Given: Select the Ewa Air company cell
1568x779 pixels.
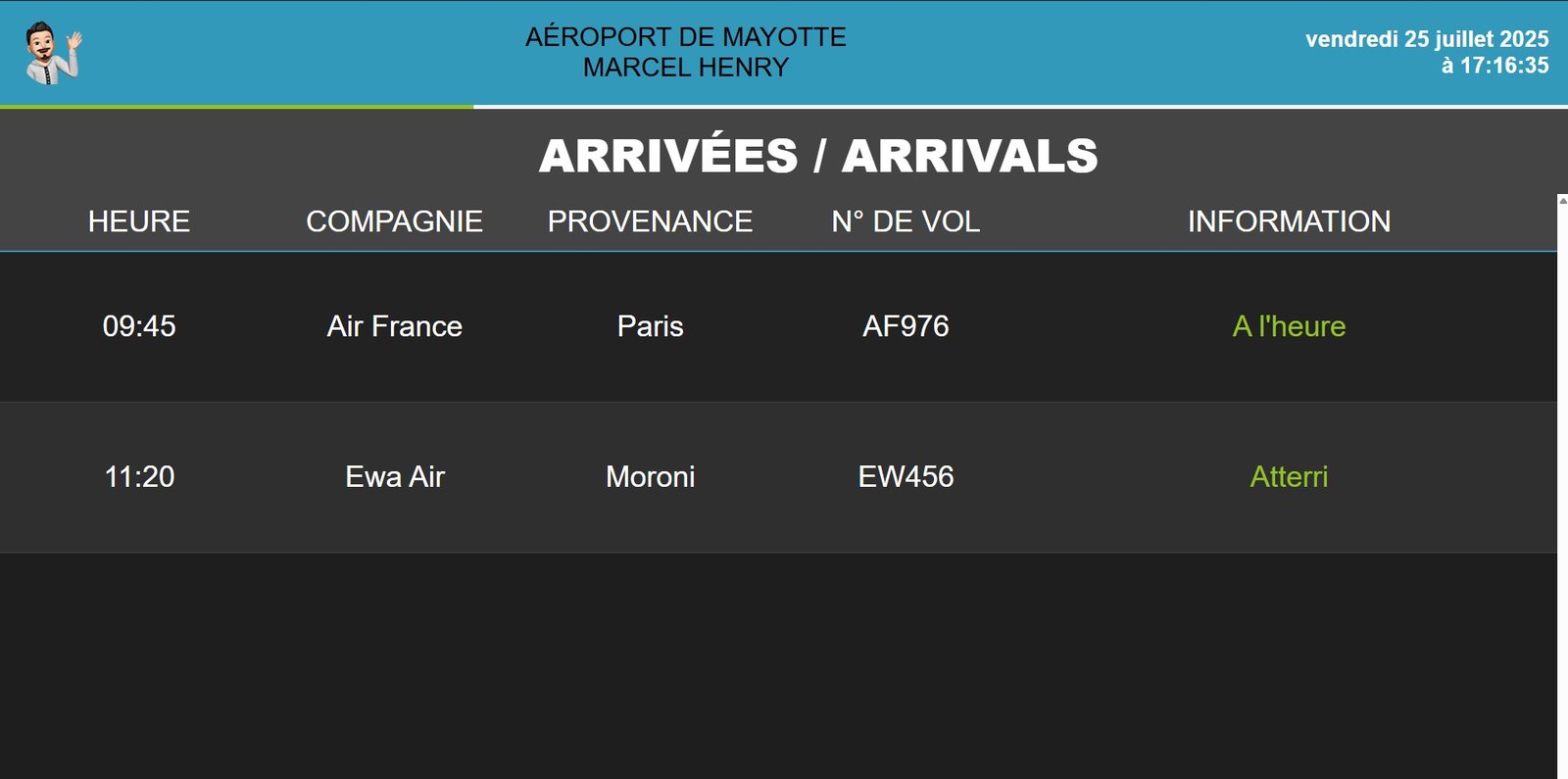Looking at the screenshot, I should pos(394,477).
